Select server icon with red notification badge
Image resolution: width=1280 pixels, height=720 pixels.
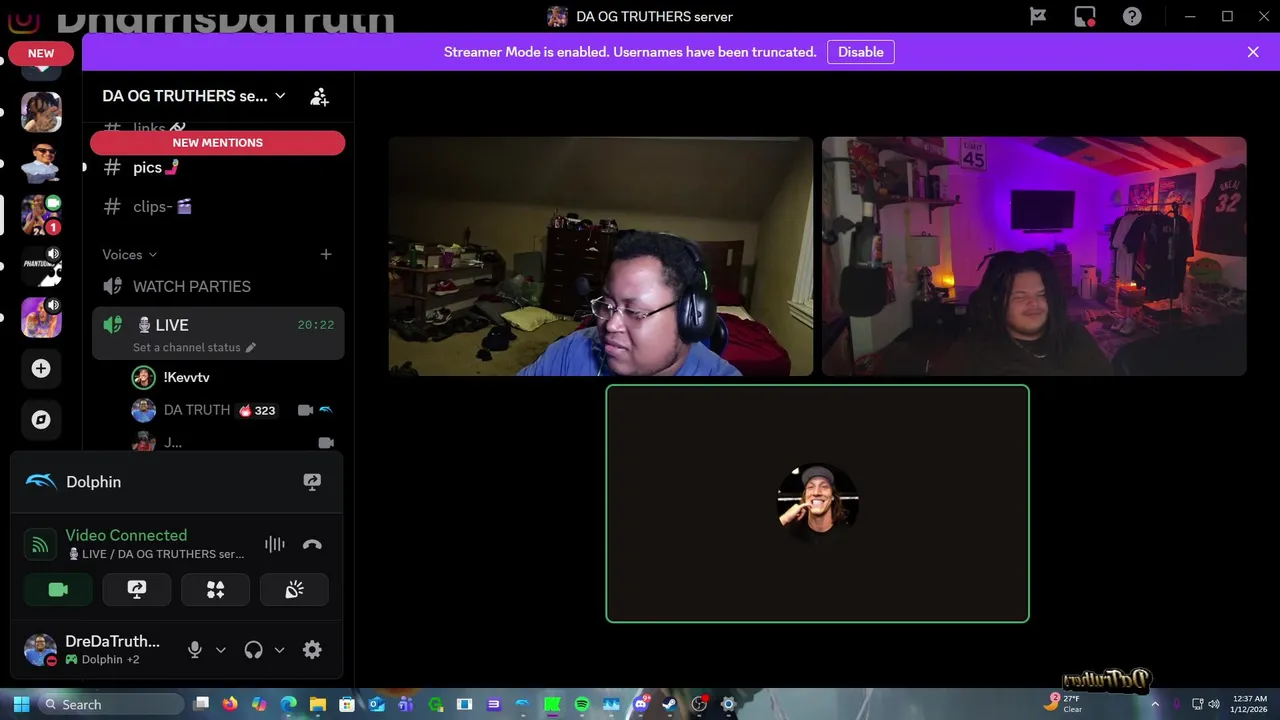[42, 215]
